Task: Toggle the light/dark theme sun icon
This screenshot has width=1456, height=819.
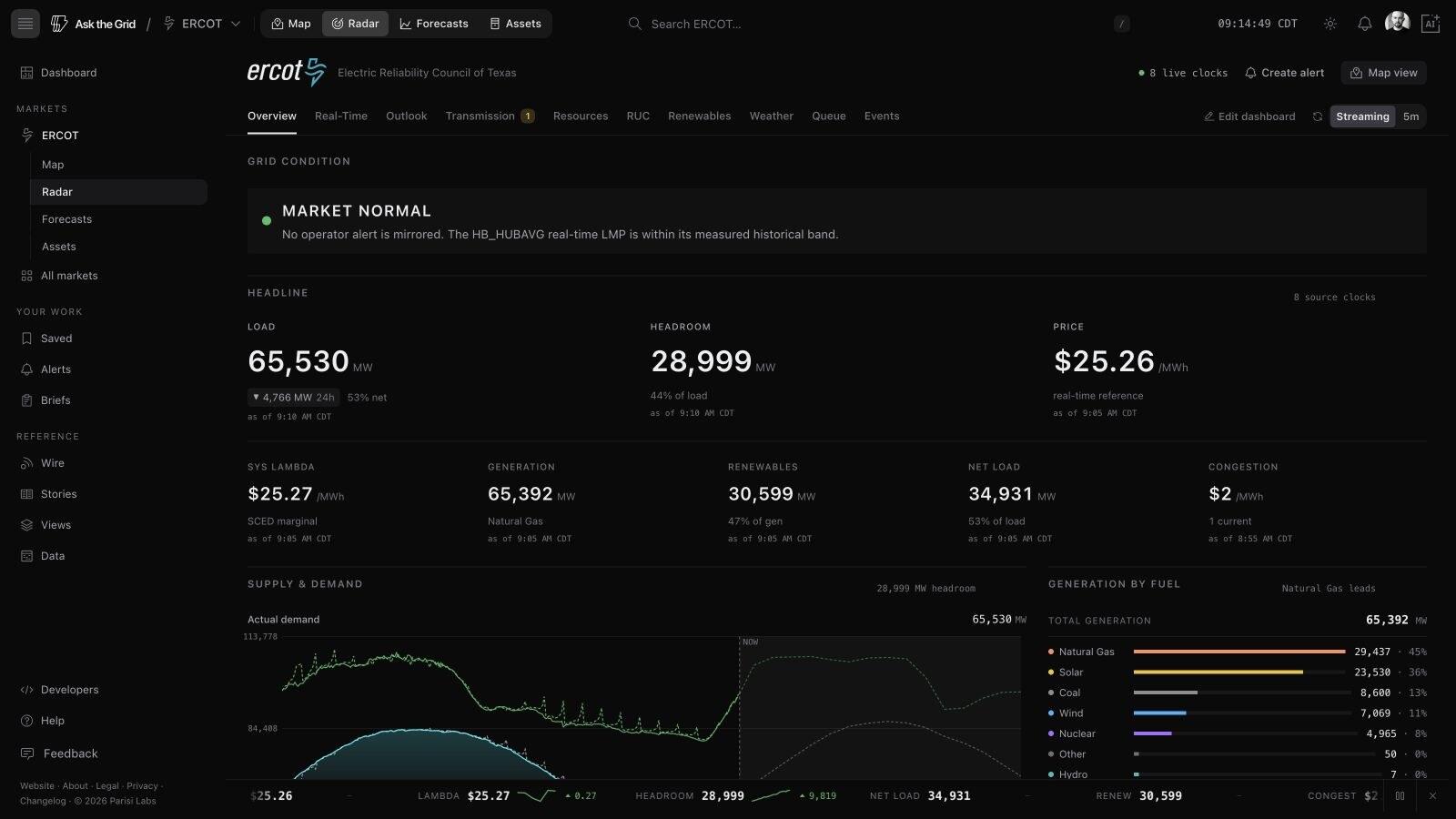Action: pos(1330,24)
